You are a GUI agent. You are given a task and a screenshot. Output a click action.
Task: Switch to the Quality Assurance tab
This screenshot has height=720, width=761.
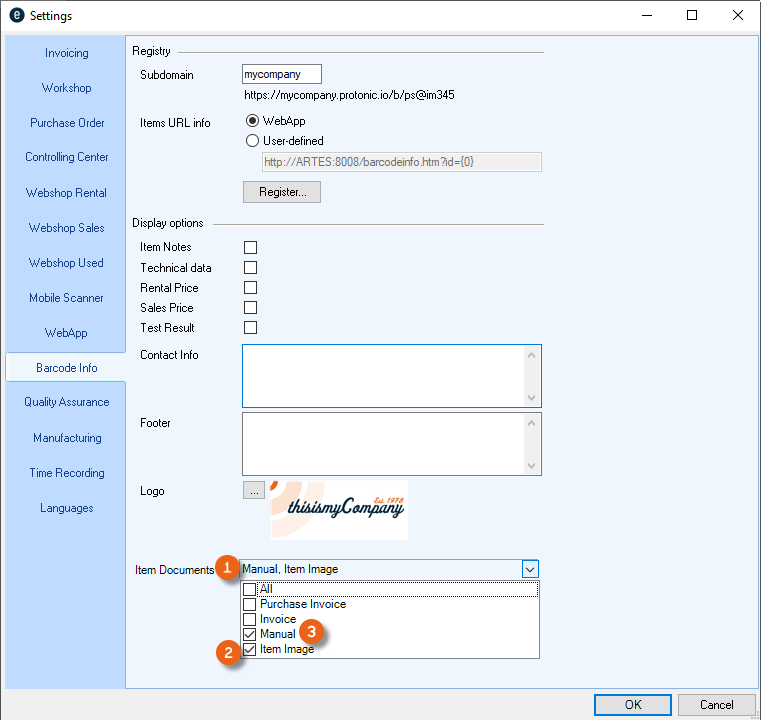pyautogui.click(x=66, y=402)
